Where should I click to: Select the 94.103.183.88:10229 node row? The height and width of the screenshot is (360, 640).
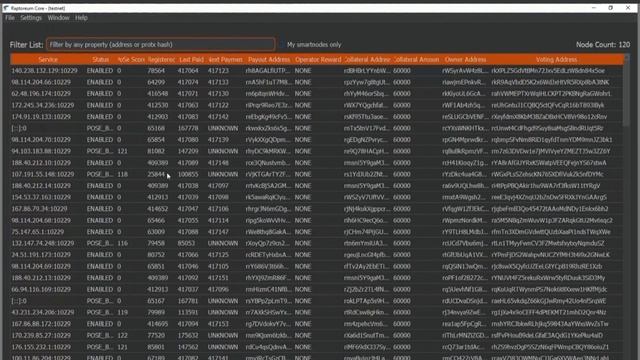coord(317,151)
